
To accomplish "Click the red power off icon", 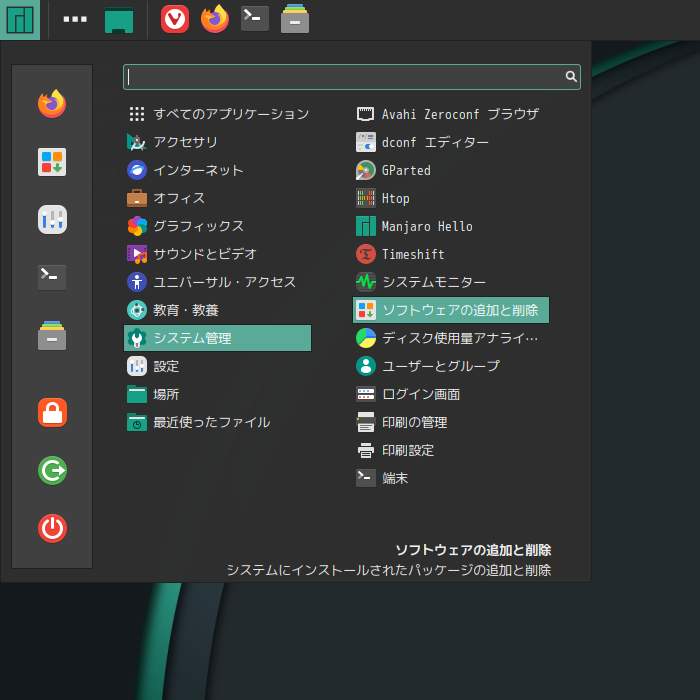I will pyautogui.click(x=52, y=528).
